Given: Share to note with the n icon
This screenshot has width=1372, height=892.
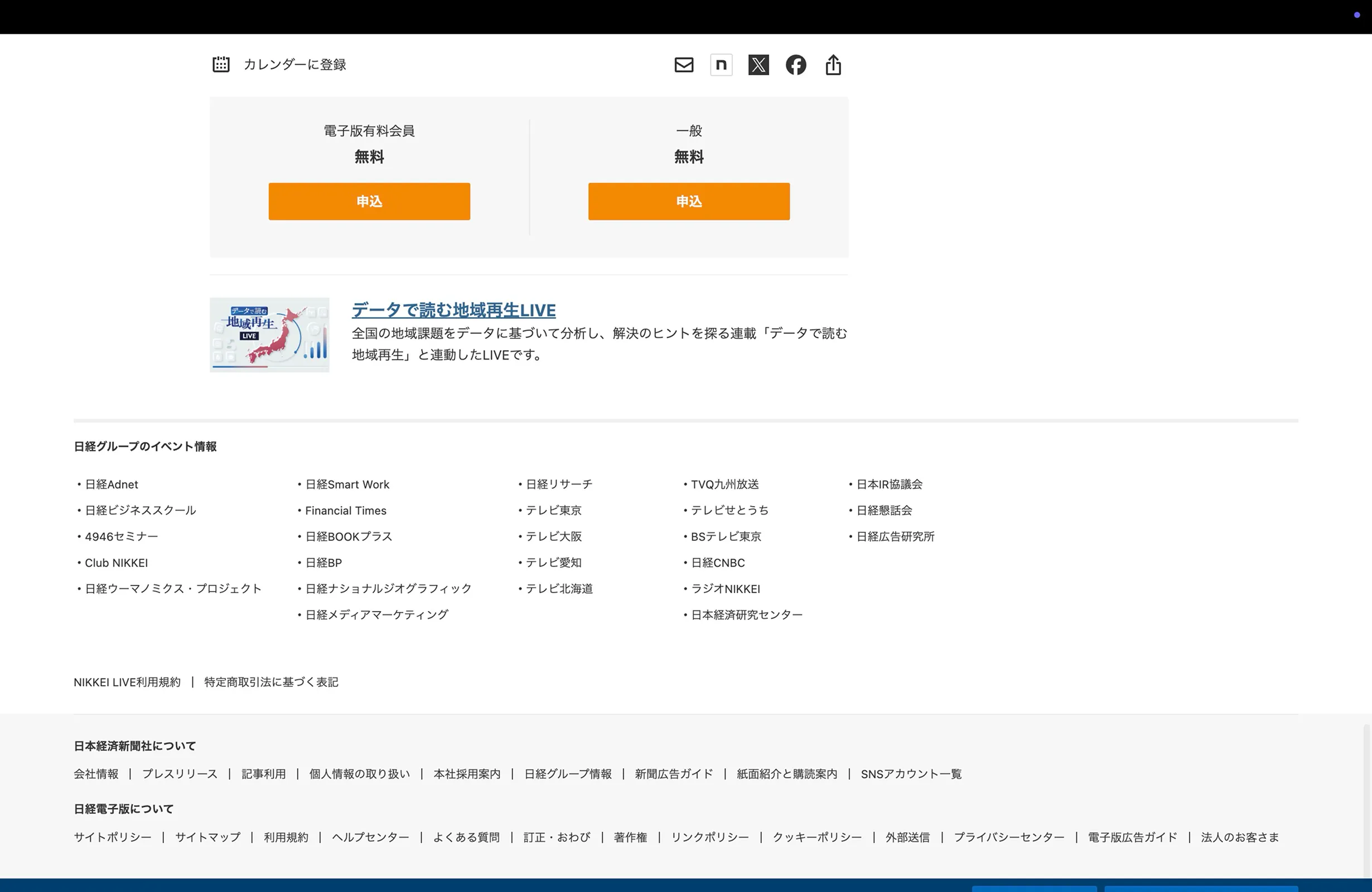Looking at the screenshot, I should 721,65.
